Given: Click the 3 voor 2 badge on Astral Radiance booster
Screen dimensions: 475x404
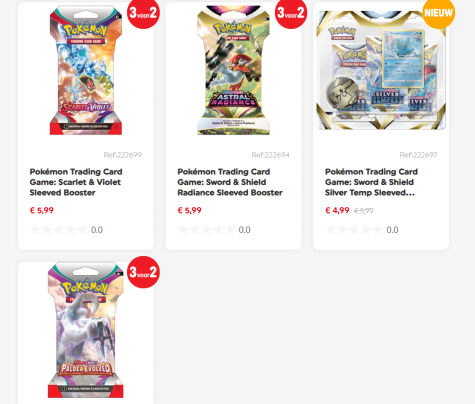Looking at the screenshot, I should click(291, 13).
